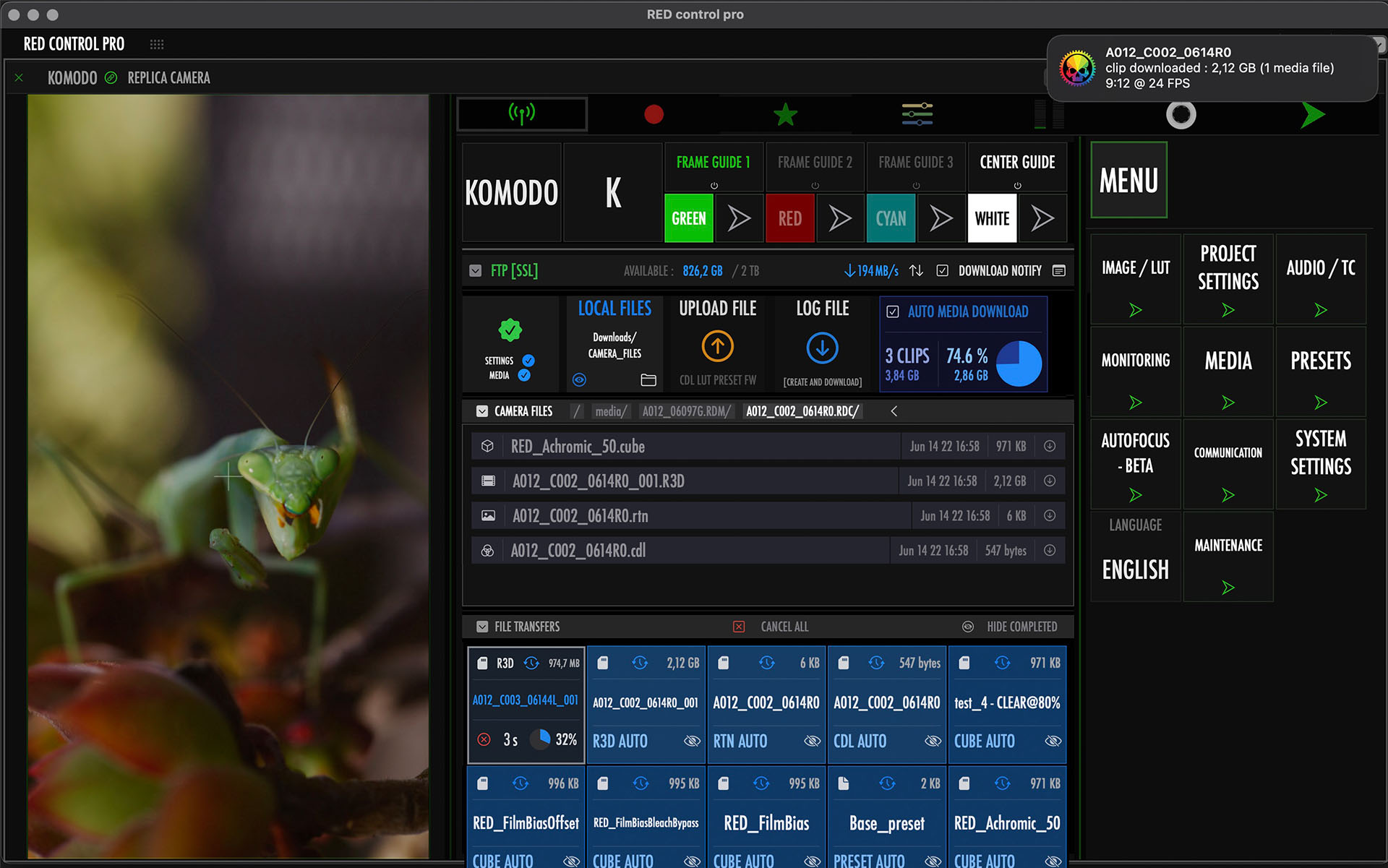Cancel the A012_C003 R3D transfer
The image size is (1388, 868).
[484, 739]
